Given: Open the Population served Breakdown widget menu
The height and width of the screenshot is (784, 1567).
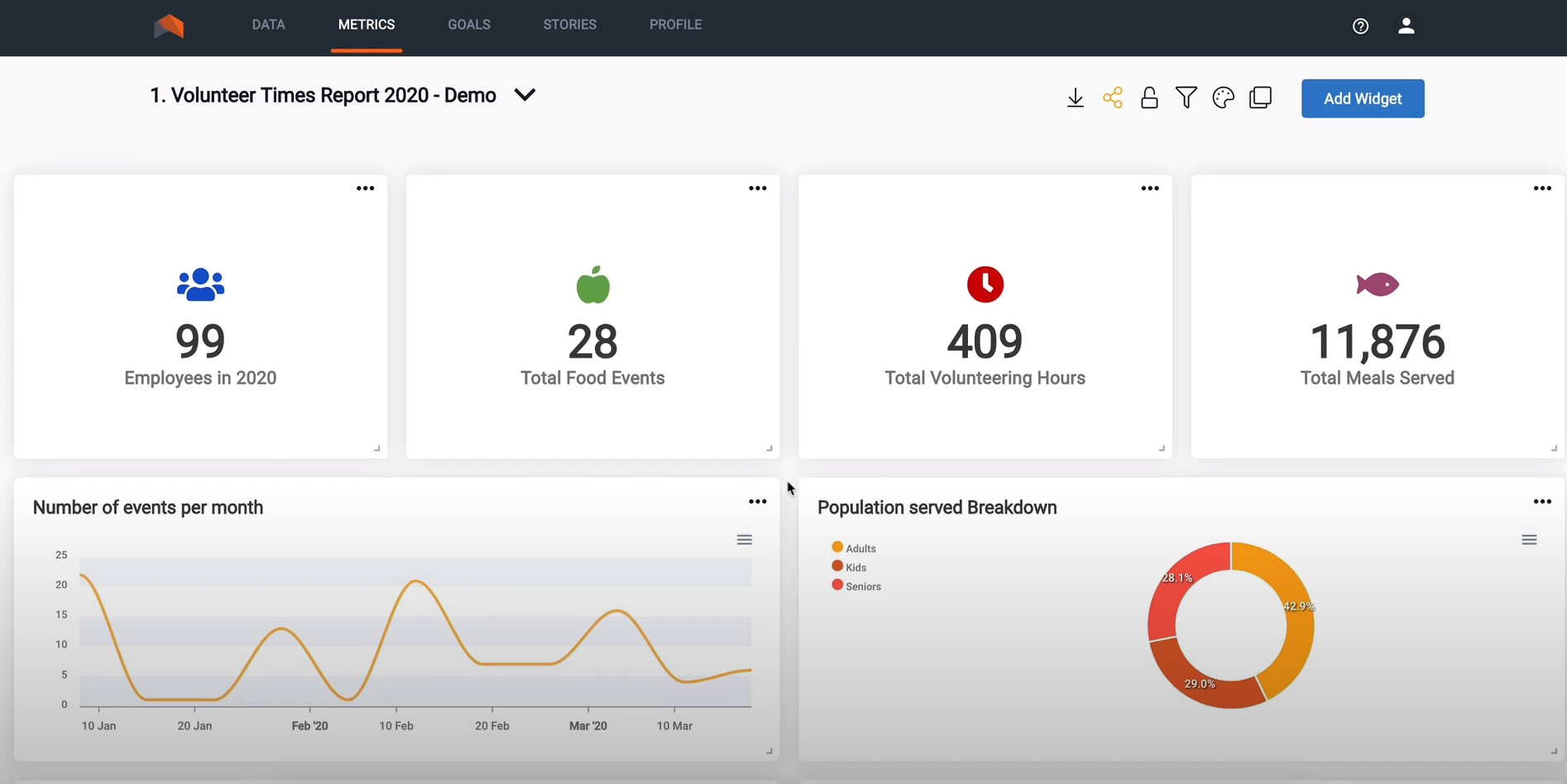Looking at the screenshot, I should [1542, 501].
